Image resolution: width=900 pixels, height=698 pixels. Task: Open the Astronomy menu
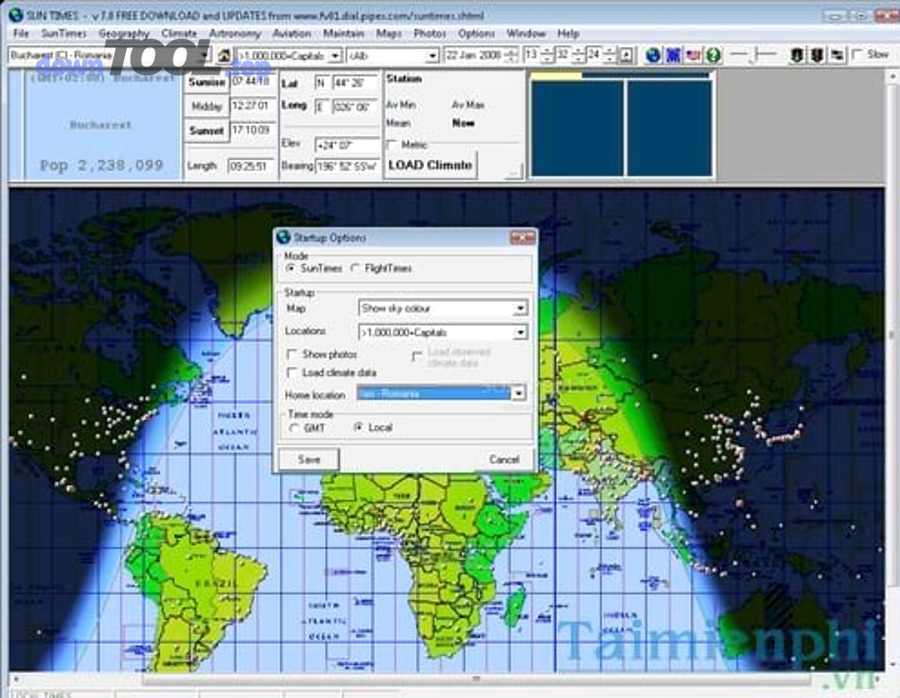tap(235, 33)
